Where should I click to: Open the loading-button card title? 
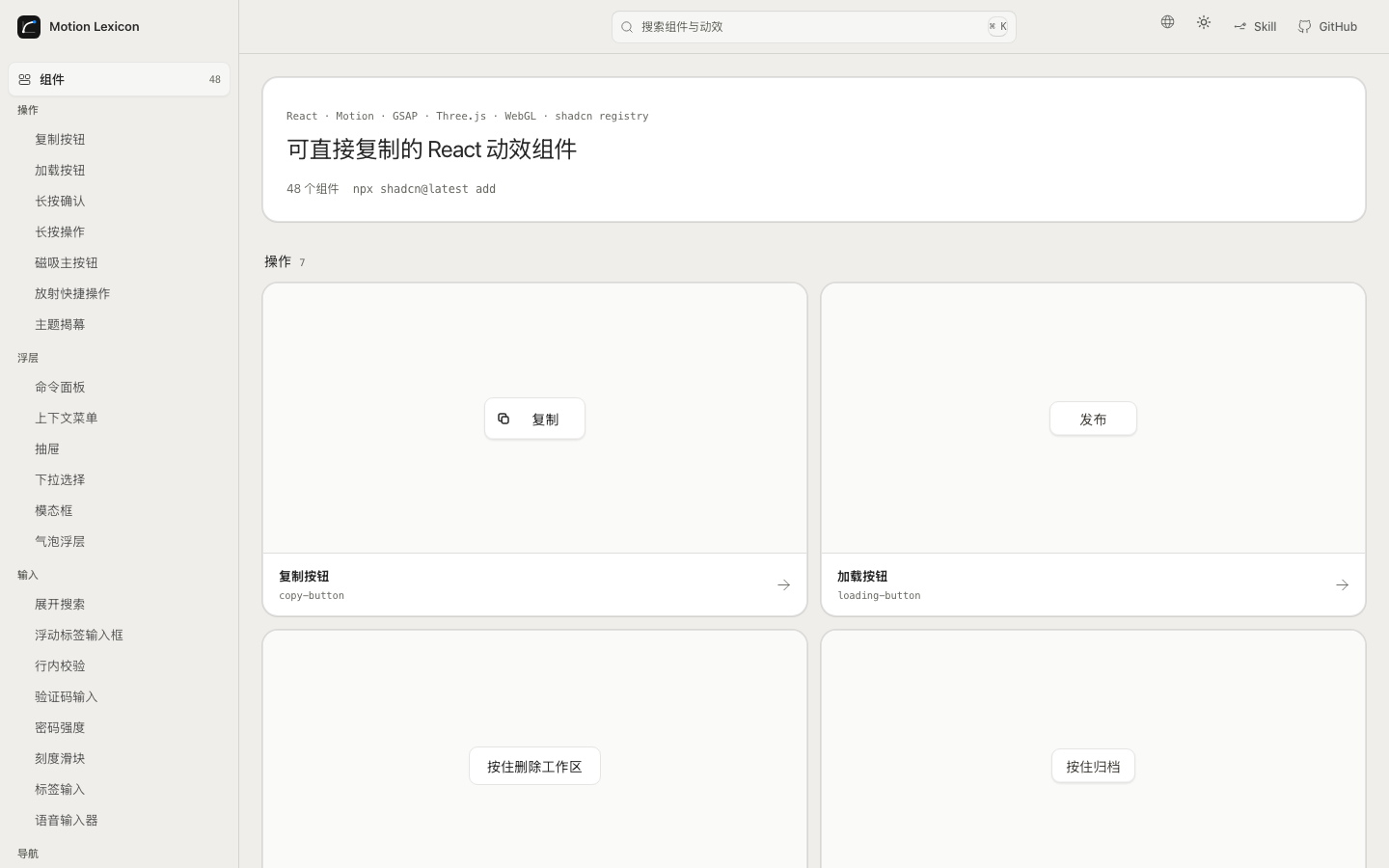point(879,596)
